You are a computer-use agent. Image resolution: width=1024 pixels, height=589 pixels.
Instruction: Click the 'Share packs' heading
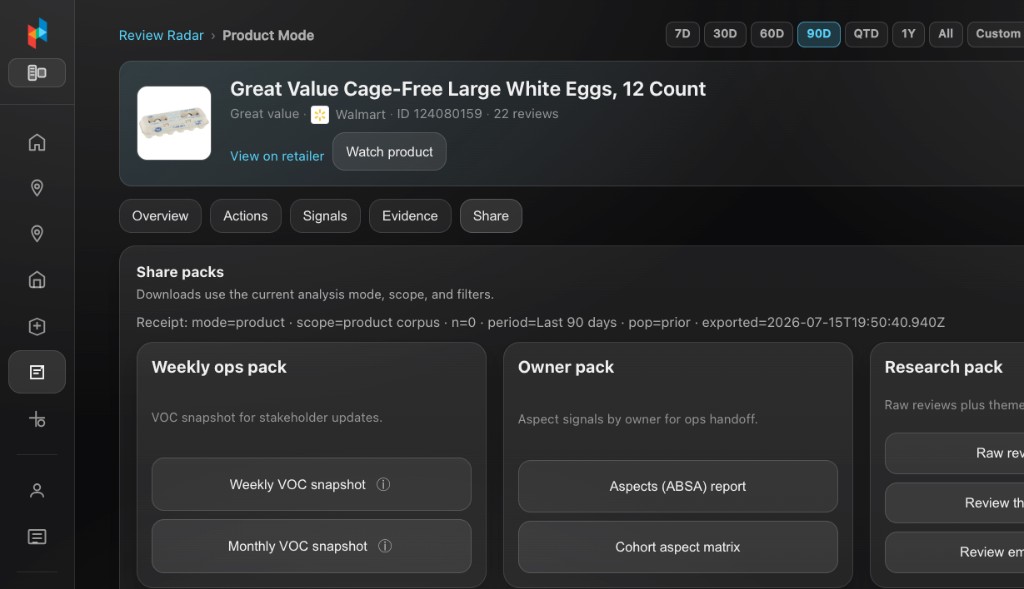(180, 272)
